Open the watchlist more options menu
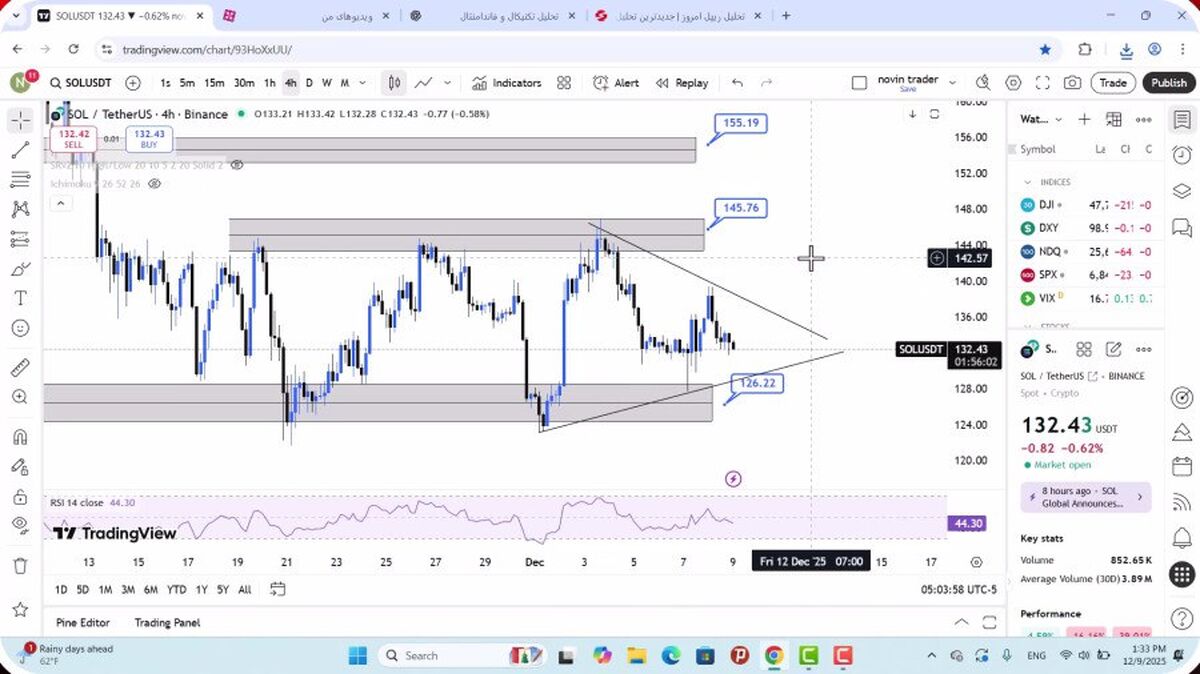The image size is (1200, 674). 1144,119
